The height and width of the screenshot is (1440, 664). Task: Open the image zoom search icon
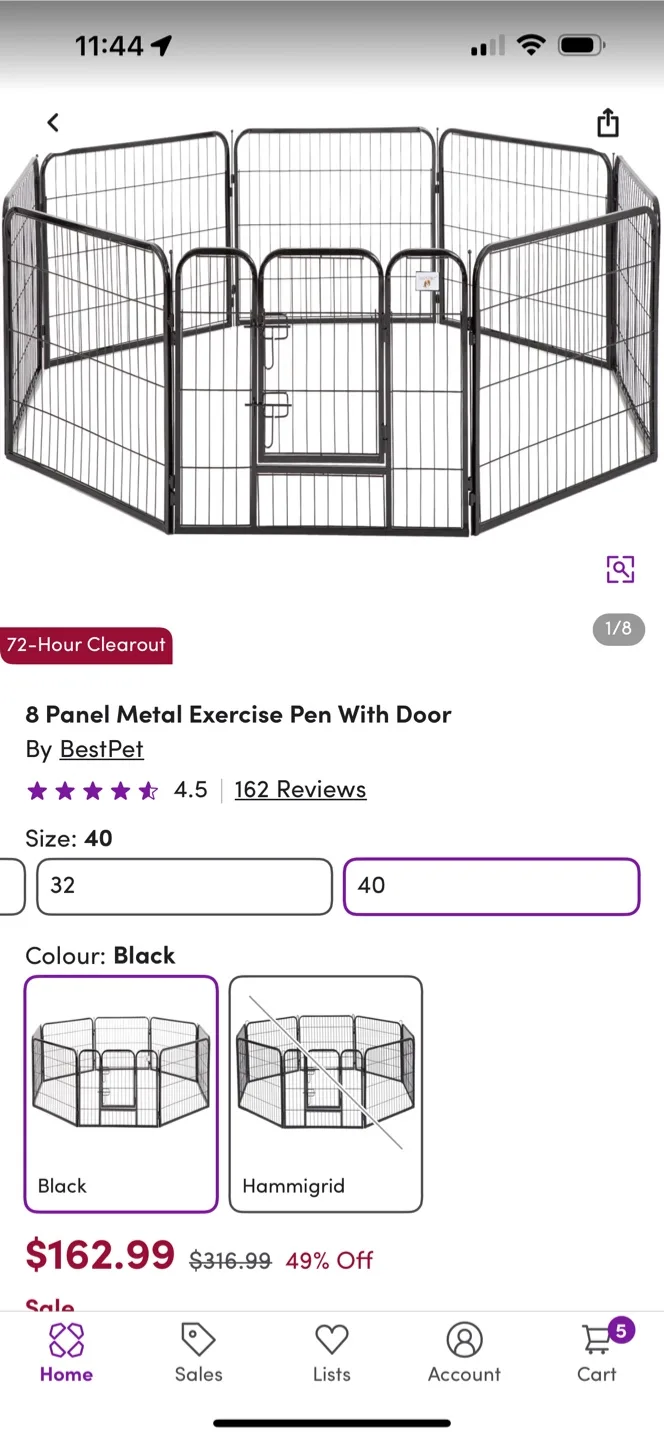(x=620, y=569)
